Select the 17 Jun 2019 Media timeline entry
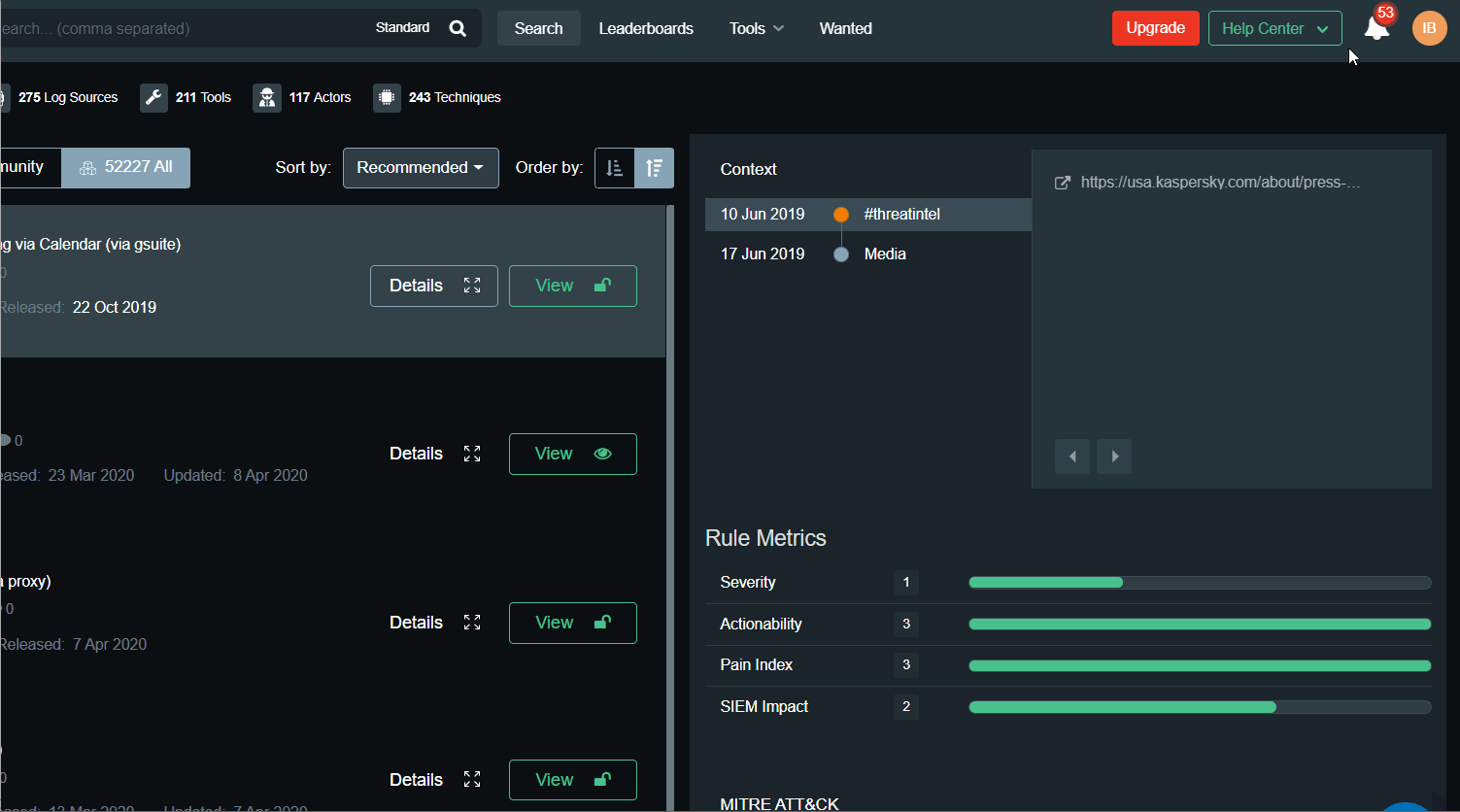1460x812 pixels. [x=841, y=254]
